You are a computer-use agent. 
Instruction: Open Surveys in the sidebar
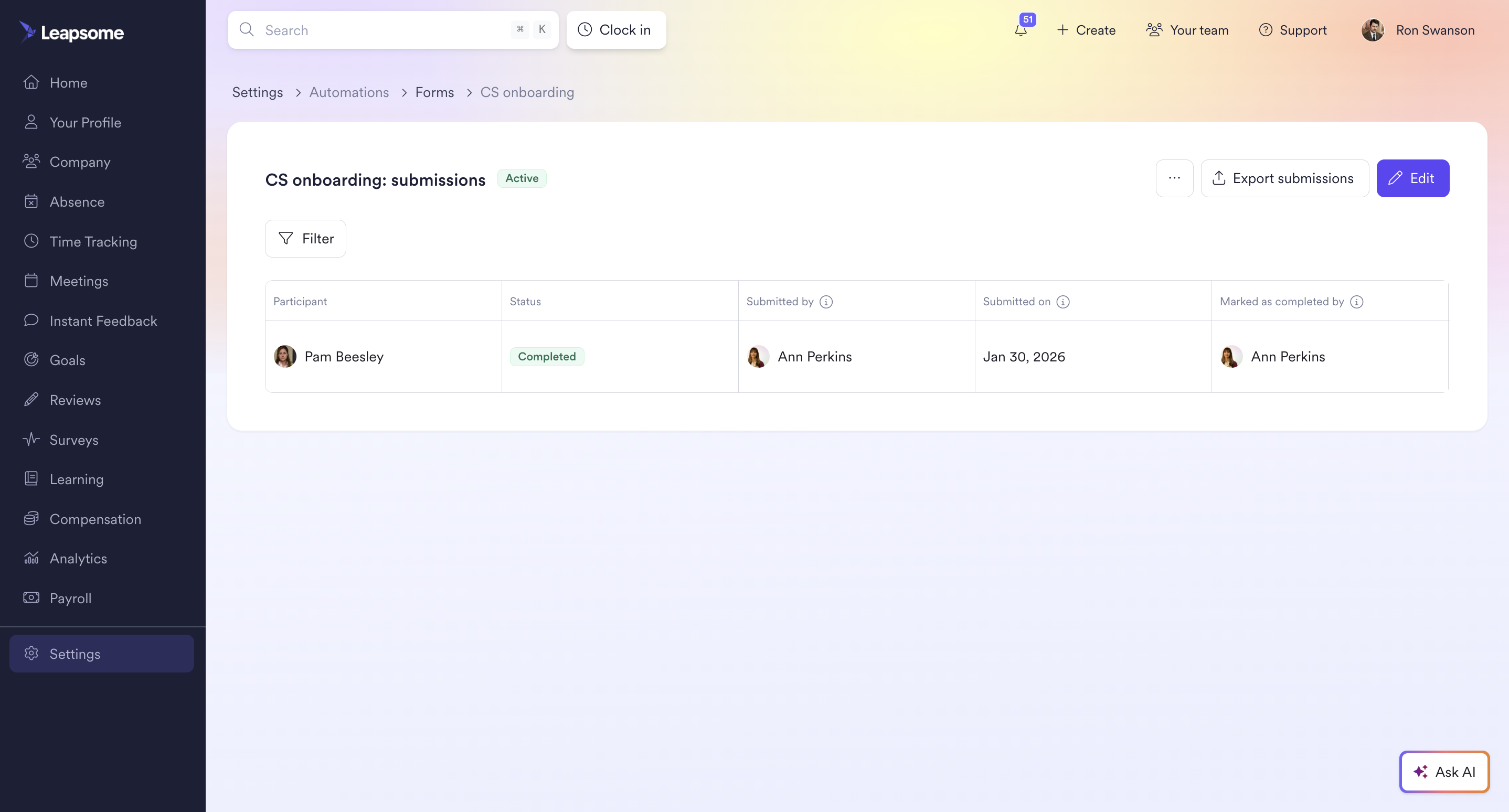click(x=74, y=439)
